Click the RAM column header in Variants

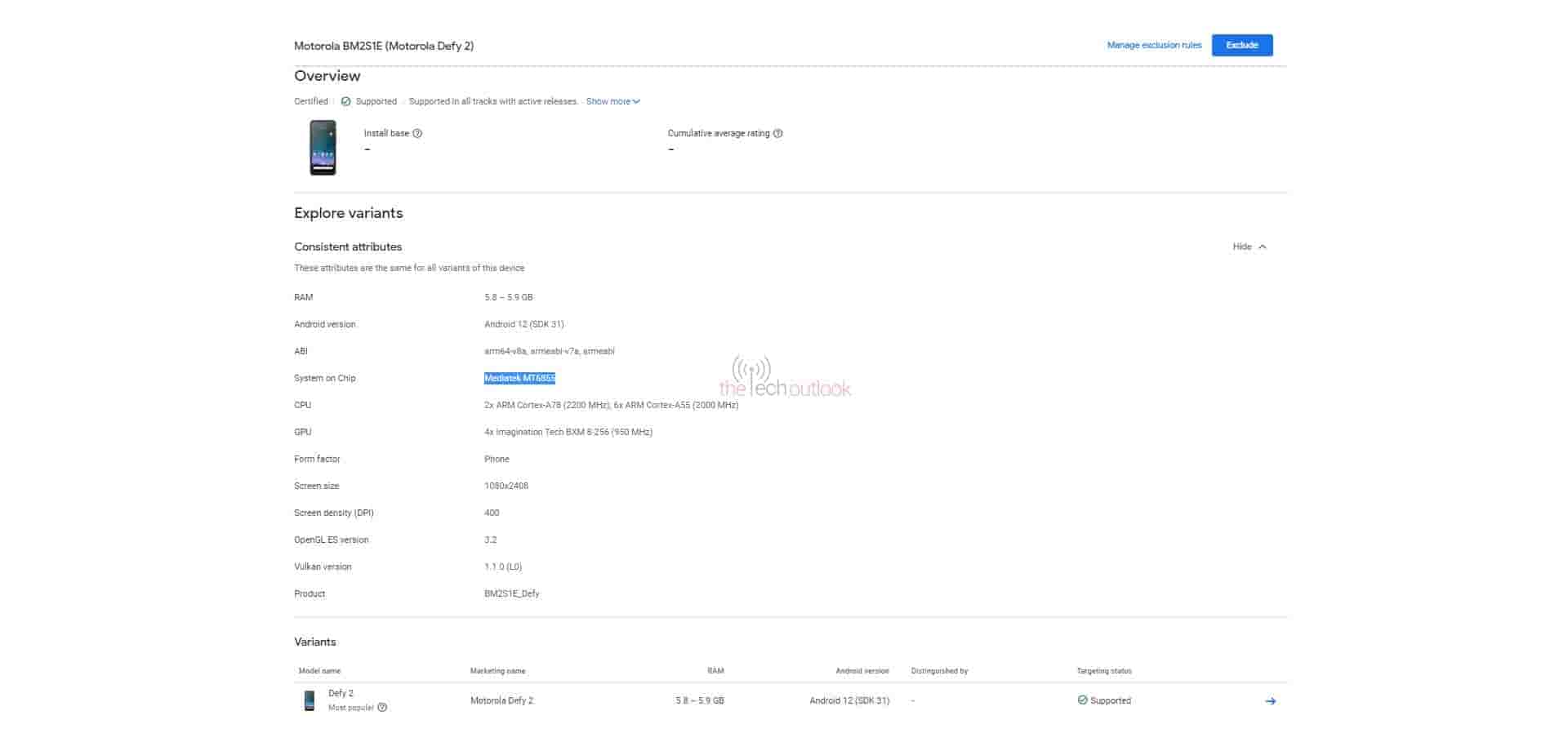pyautogui.click(x=715, y=671)
